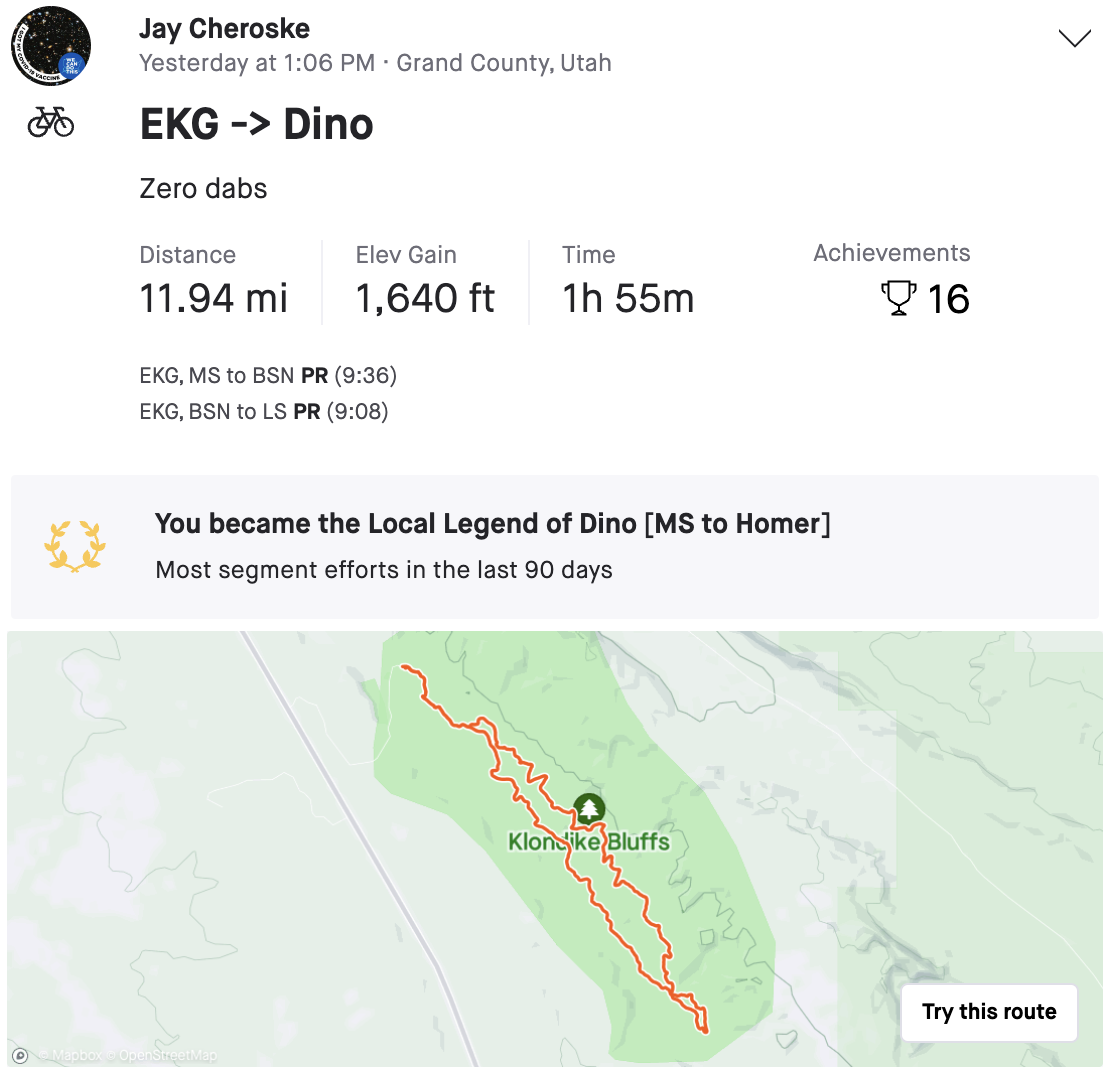Open the EKG, BSN to LS segment

tap(212, 411)
